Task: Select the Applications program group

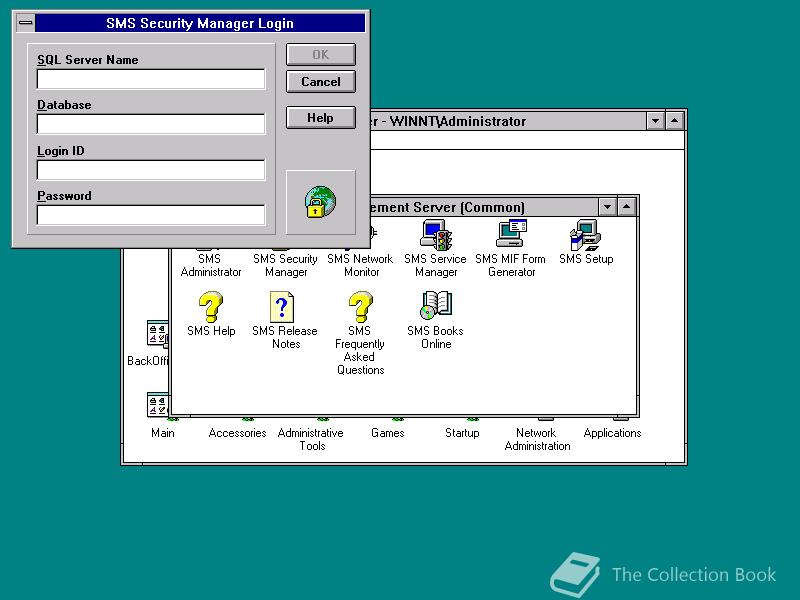Action: (612, 433)
